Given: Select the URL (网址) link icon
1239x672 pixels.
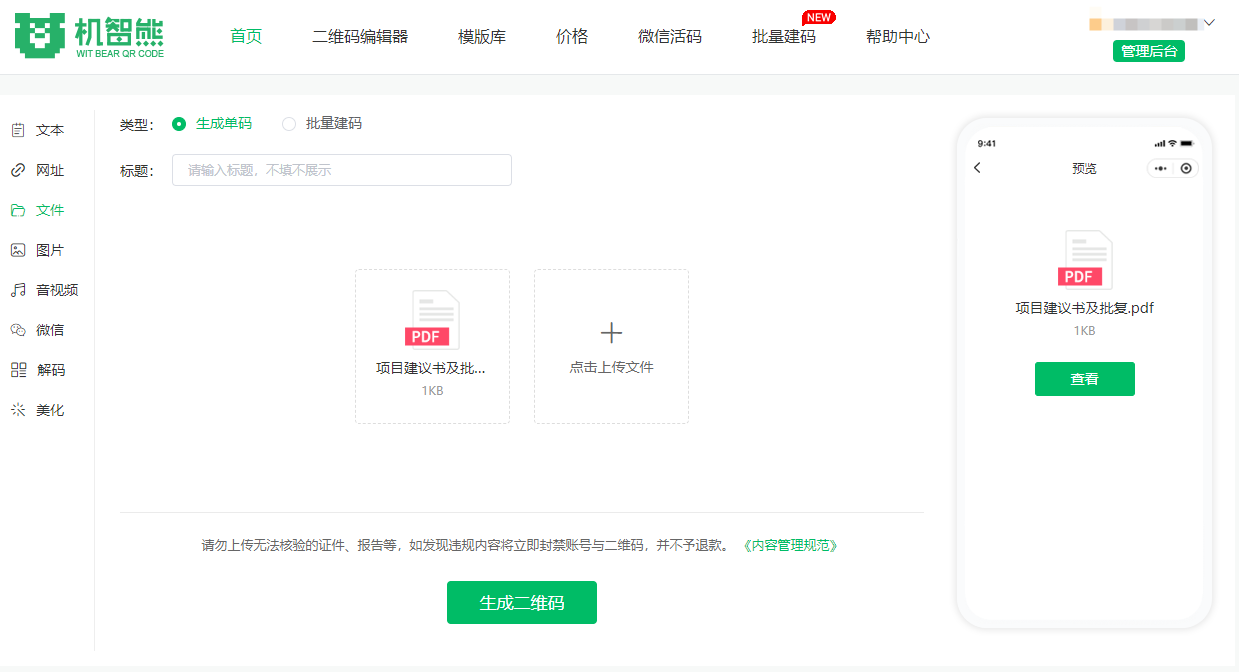Looking at the screenshot, I should pyautogui.click(x=18, y=170).
